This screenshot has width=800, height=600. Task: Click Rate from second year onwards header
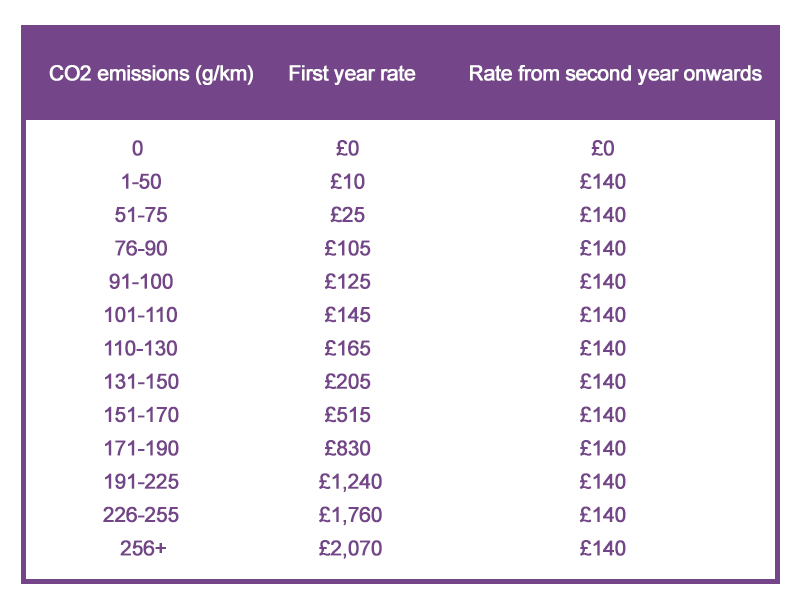pos(615,74)
